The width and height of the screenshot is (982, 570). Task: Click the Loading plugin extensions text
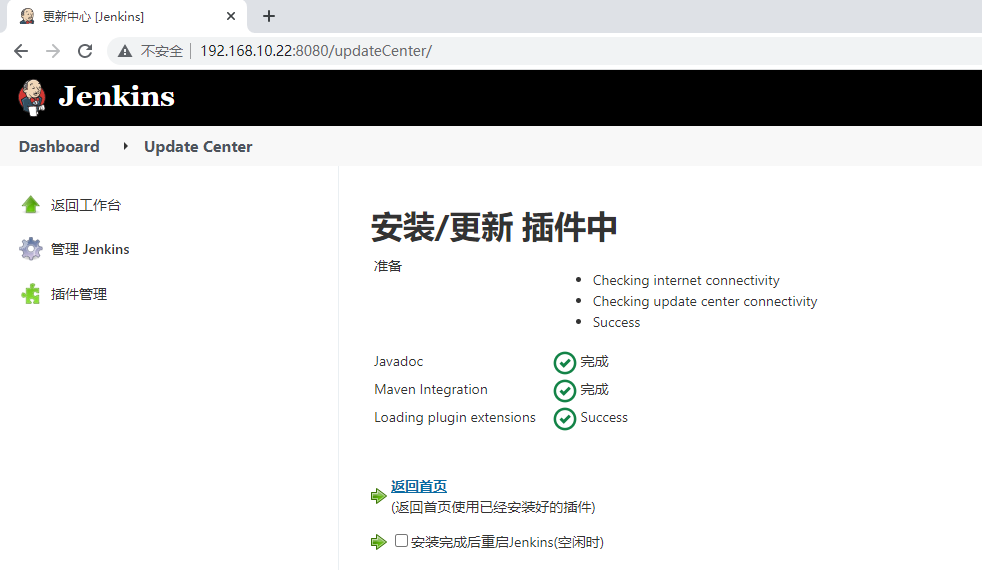[455, 417]
